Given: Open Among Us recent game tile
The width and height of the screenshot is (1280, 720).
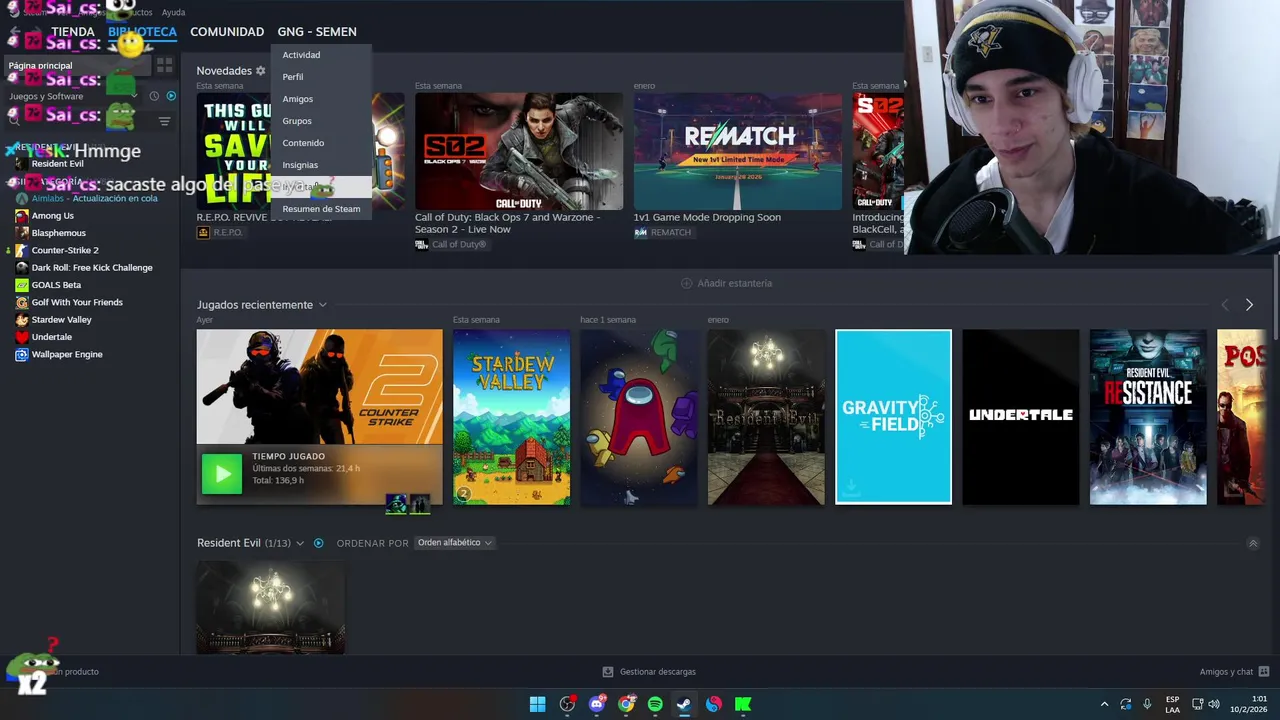Looking at the screenshot, I should point(639,417).
